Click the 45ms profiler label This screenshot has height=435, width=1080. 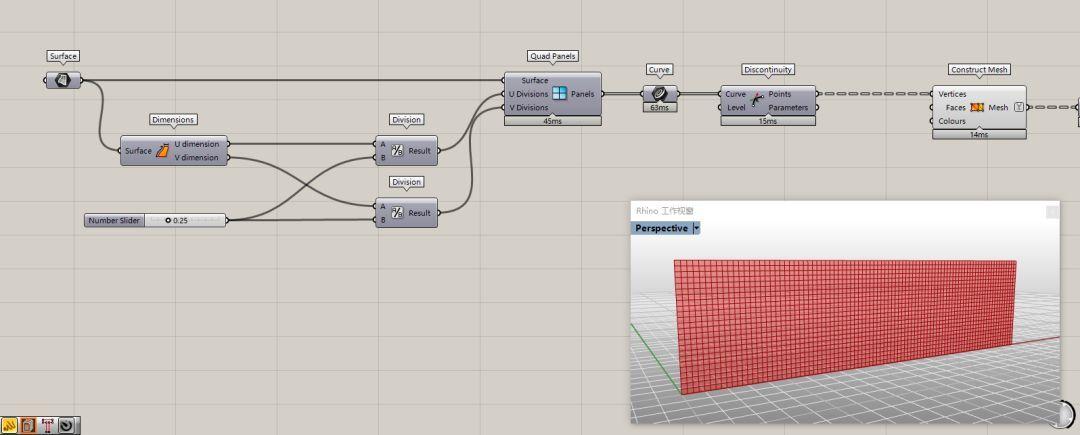tap(552, 121)
